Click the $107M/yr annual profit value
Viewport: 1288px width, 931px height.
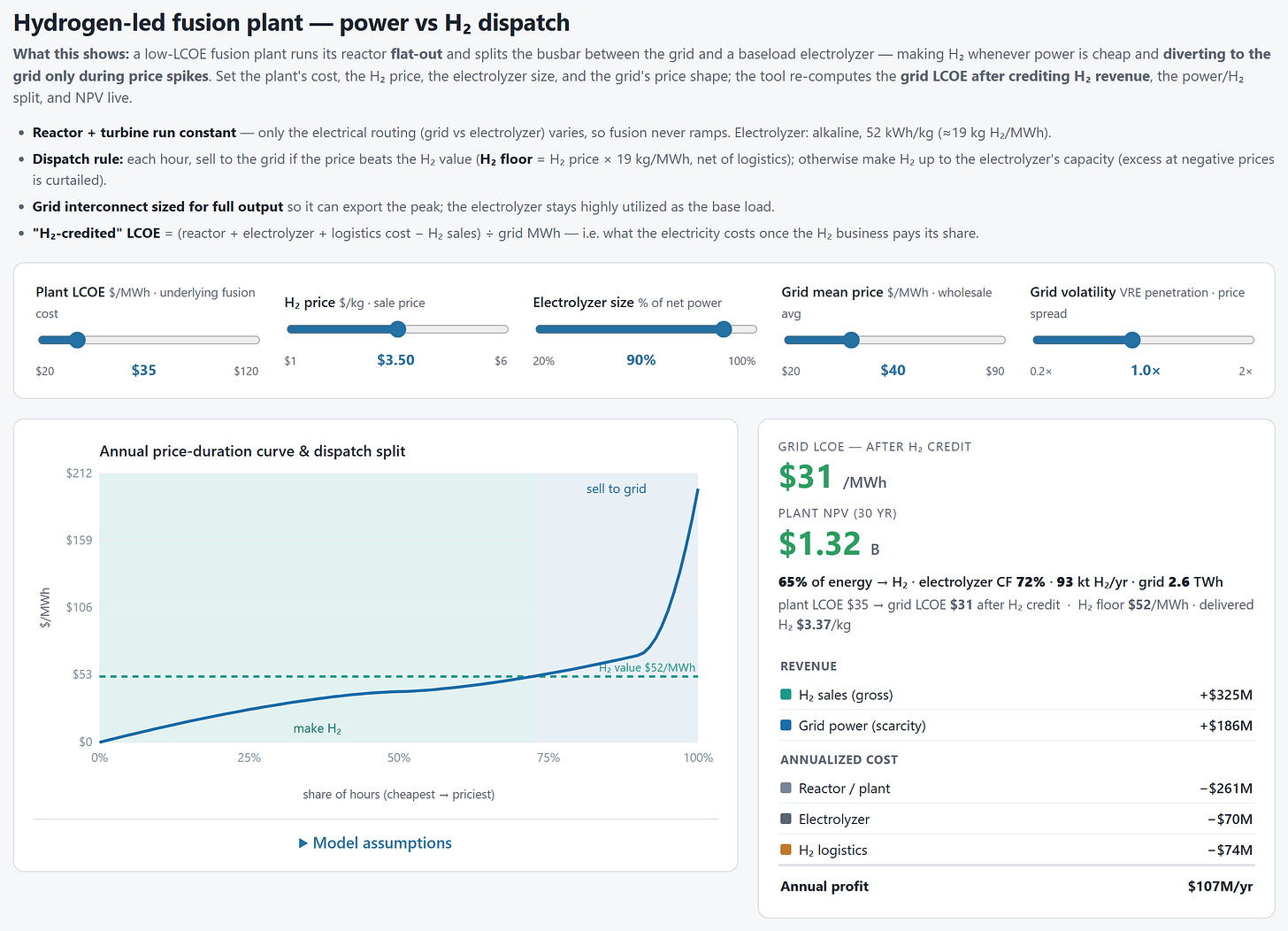click(1221, 887)
